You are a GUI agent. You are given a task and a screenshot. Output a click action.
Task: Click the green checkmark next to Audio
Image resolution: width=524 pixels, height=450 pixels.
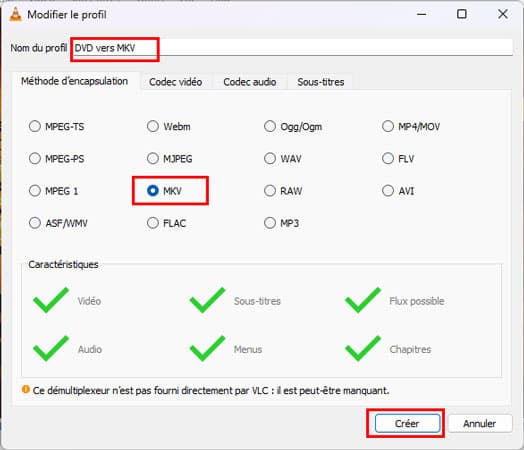click(x=51, y=348)
